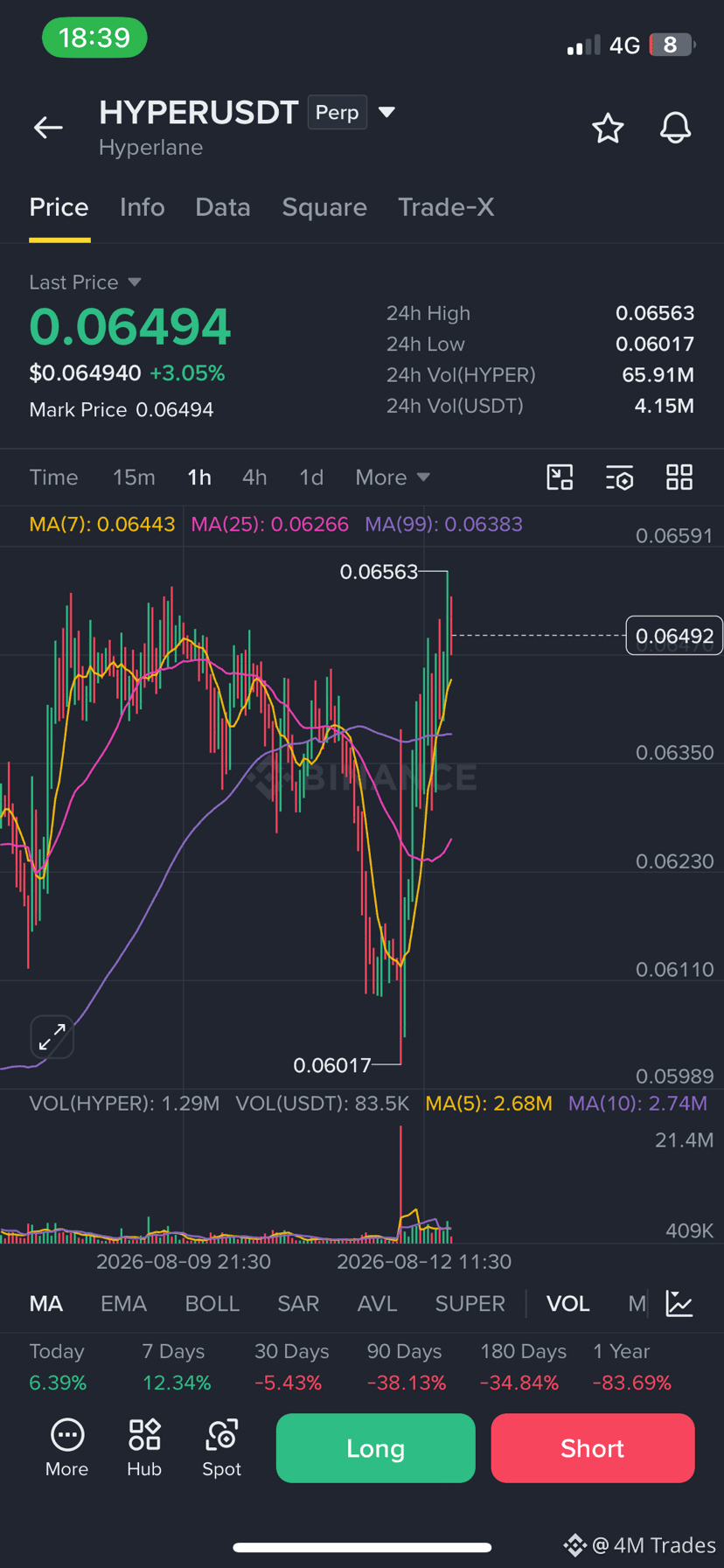Tap 1 Year performance -83.69%
The height and width of the screenshot is (1568, 724).
coord(632,1367)
